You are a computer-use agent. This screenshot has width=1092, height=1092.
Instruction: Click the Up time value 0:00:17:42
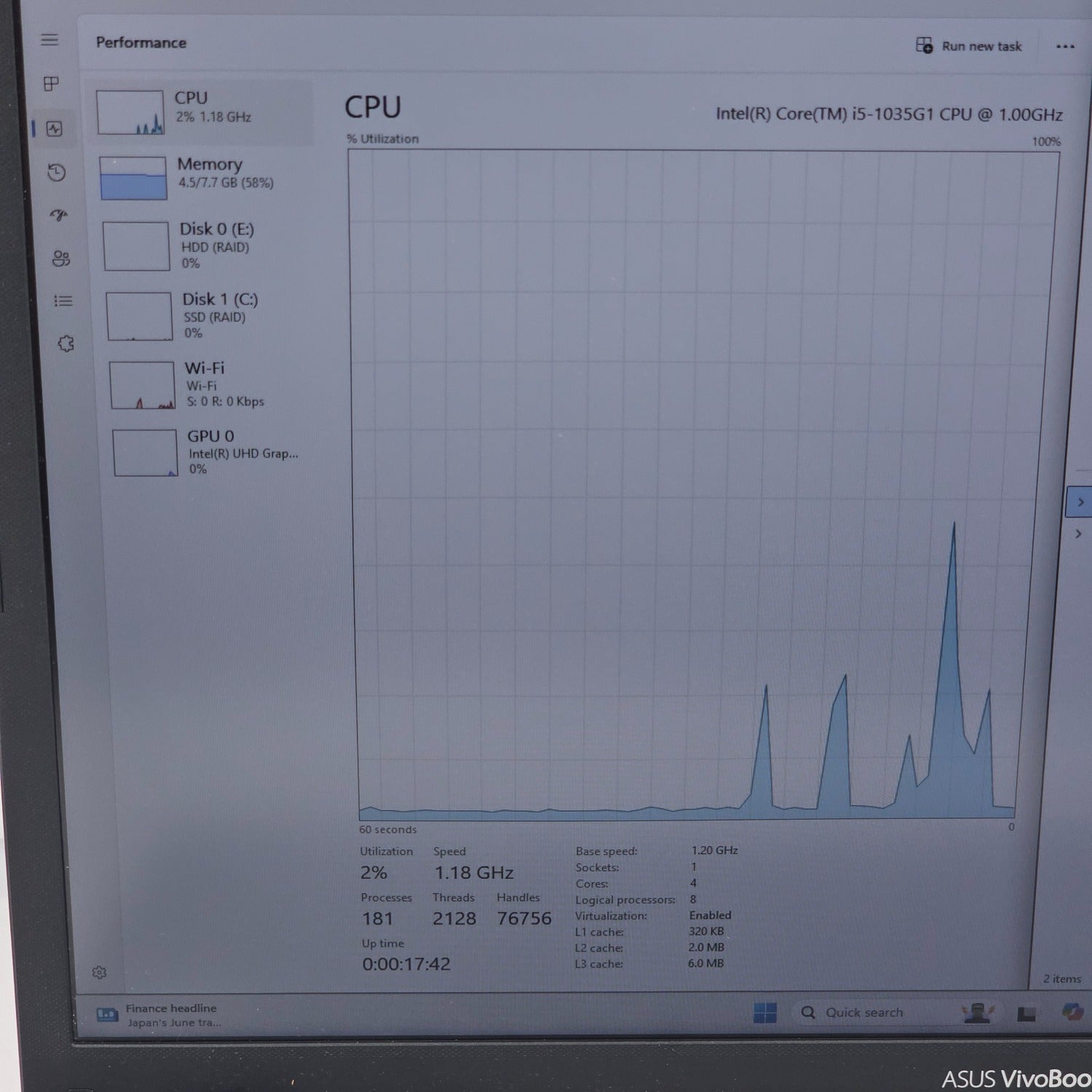(406, 964)
